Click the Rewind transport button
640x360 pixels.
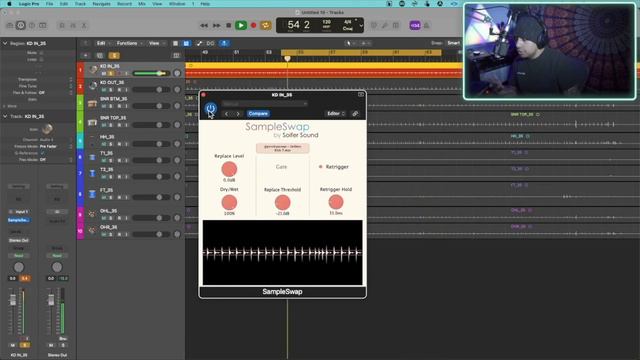click(x=204, y=25)
